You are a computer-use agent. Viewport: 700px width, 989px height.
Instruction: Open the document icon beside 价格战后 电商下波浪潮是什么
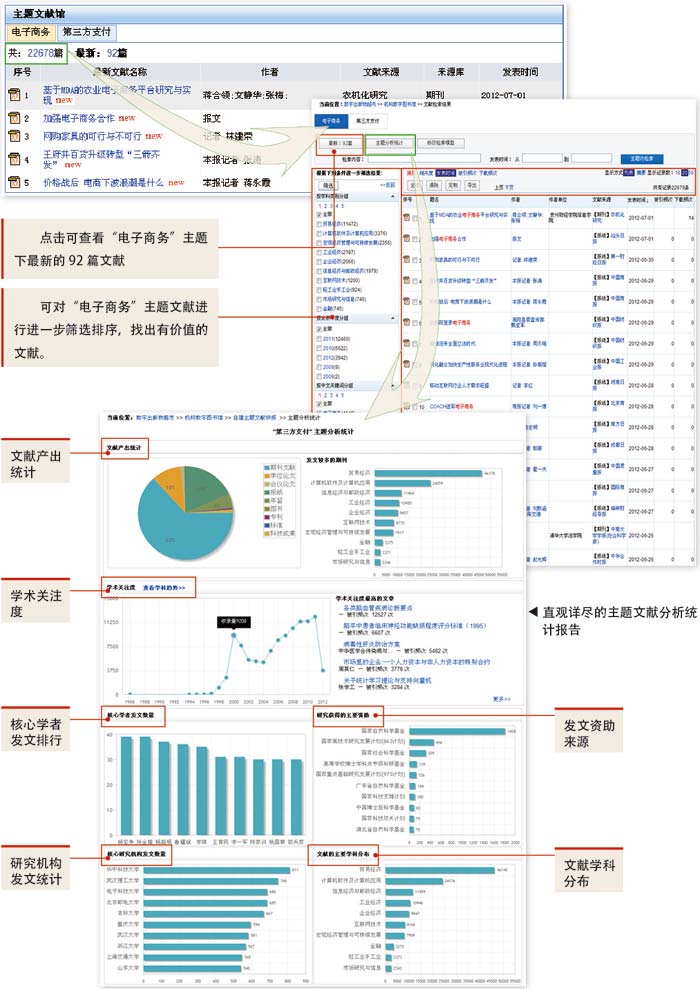pyautogui.click(x=14, y=182)
